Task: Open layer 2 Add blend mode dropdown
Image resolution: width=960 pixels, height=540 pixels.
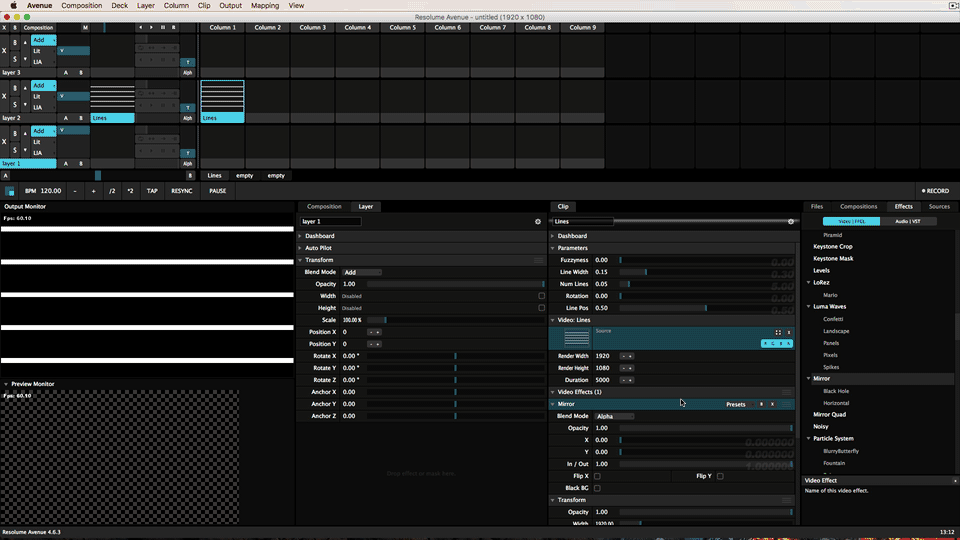Action: pos(43,86)
